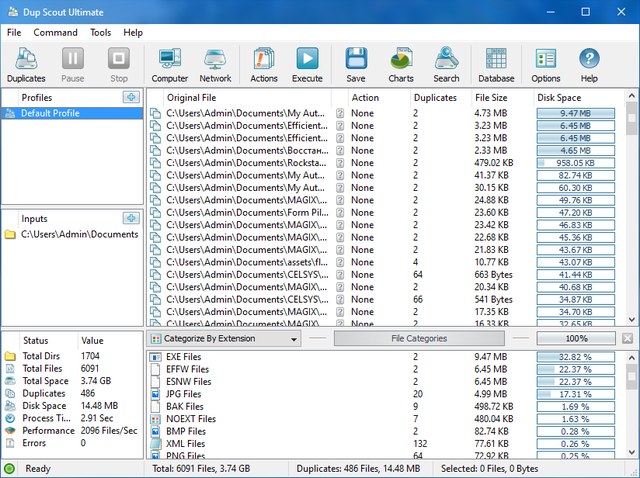The width and height of the screenshot is (640, 478).
Task: Select the EXE Files category row
Action: [183, 356]
